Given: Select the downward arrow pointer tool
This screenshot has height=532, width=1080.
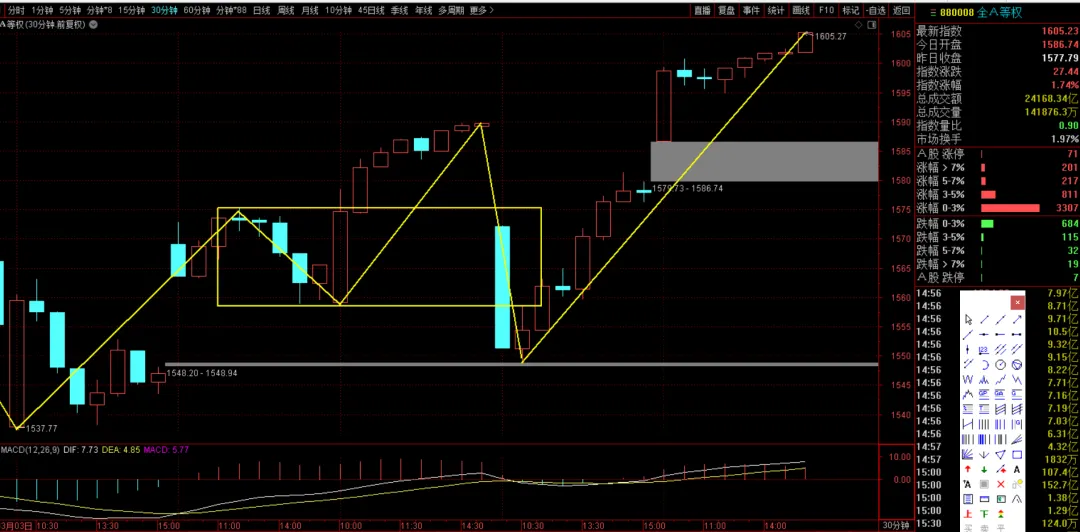Looking at the screenshot, I should tap(984, 454).
